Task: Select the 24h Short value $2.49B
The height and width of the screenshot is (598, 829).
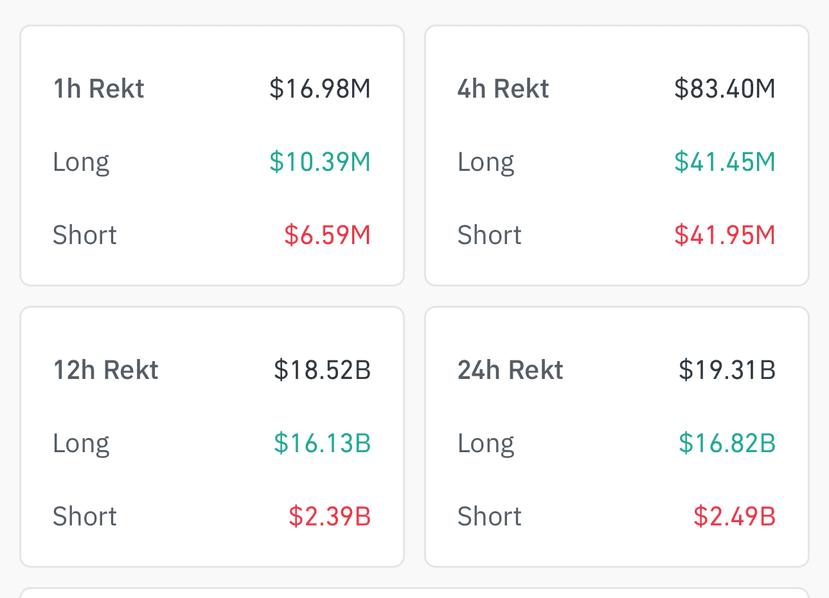Action: (735, 516)
